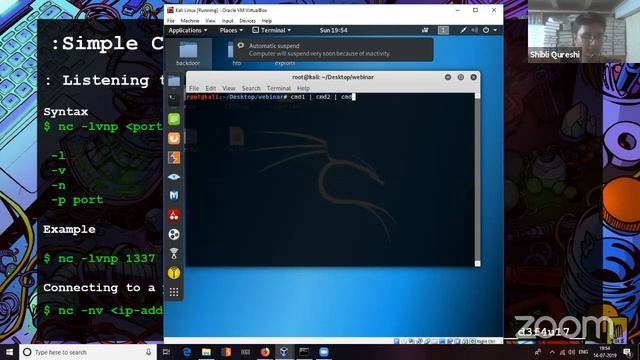Launch Microsoft Edge from taskbar

[187, 352]
